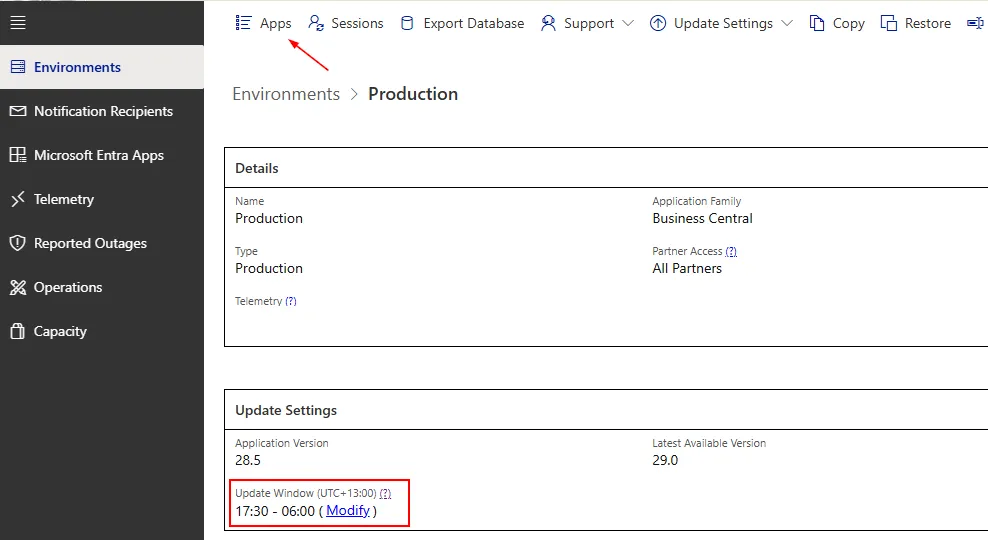Viewport: 988px width, 540px height.
Task: Open the Capacity page
Action: (x=102, y=331)
